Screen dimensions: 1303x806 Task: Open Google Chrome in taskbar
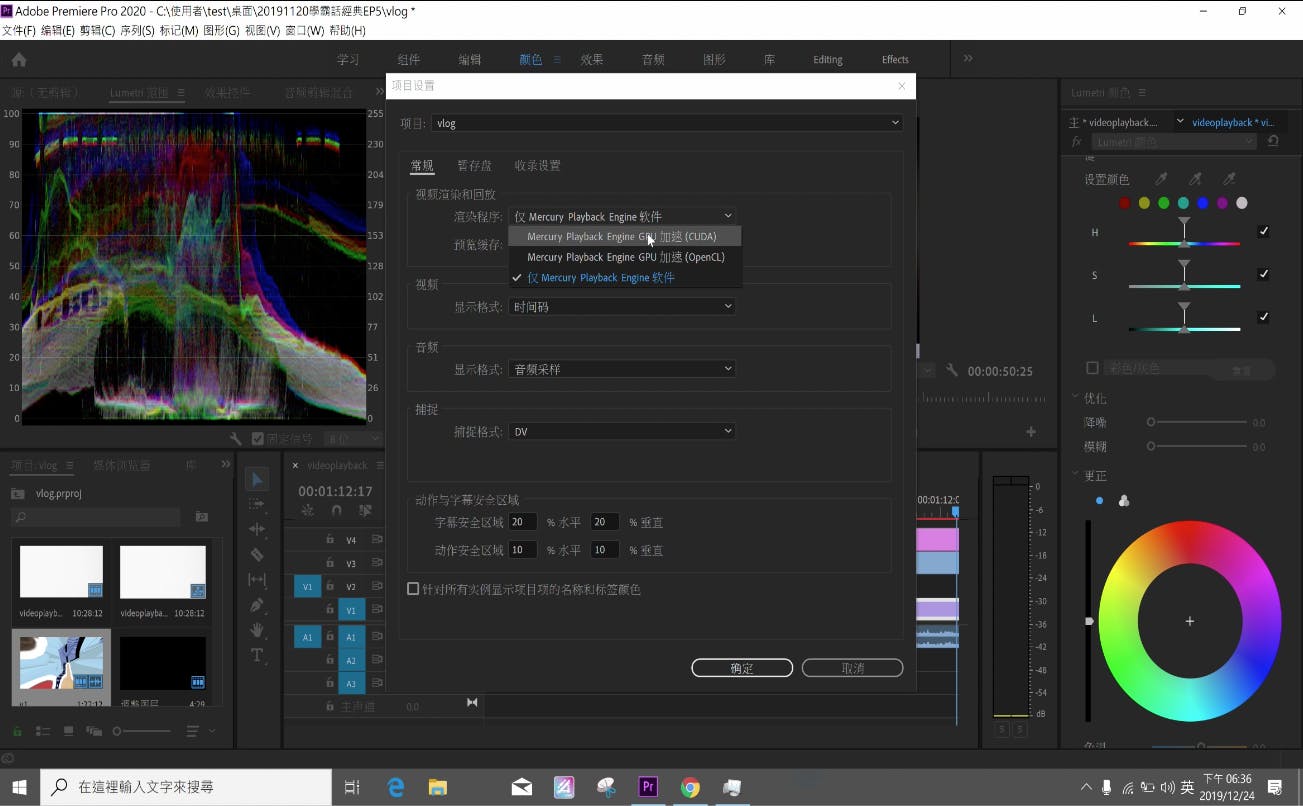[690, 787]
